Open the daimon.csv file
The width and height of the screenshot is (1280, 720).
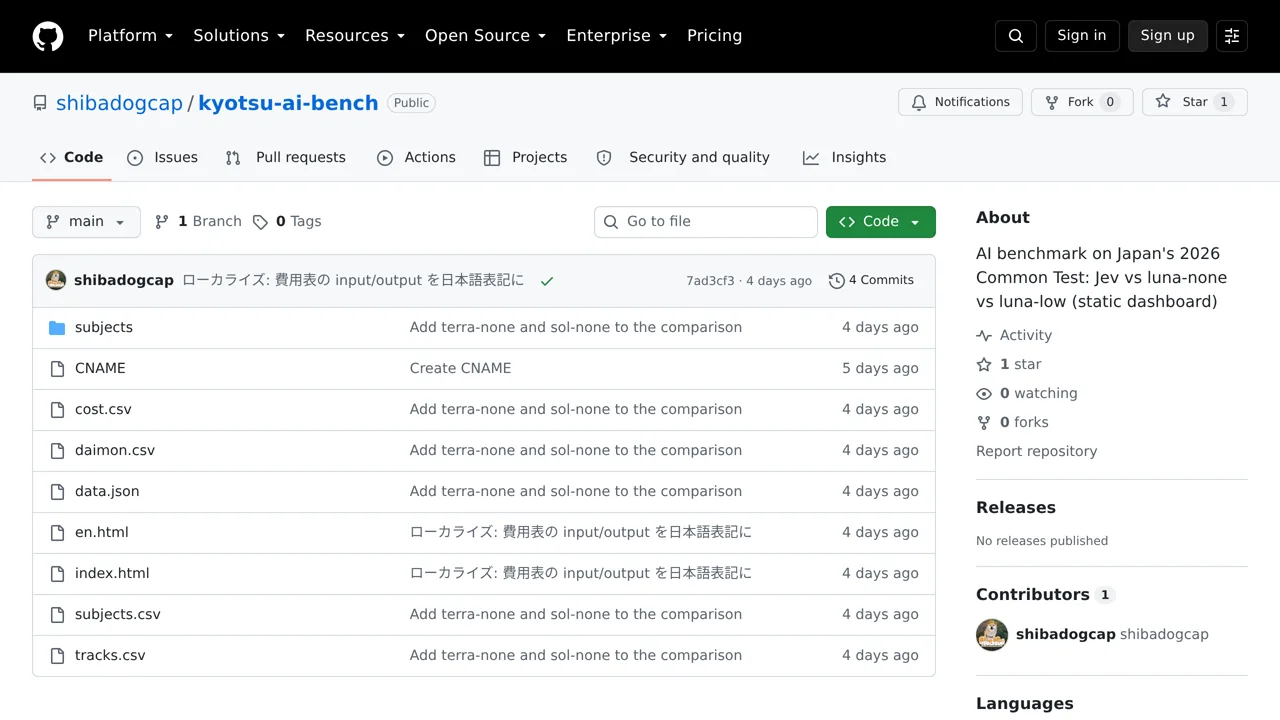[x=115, y=450]
